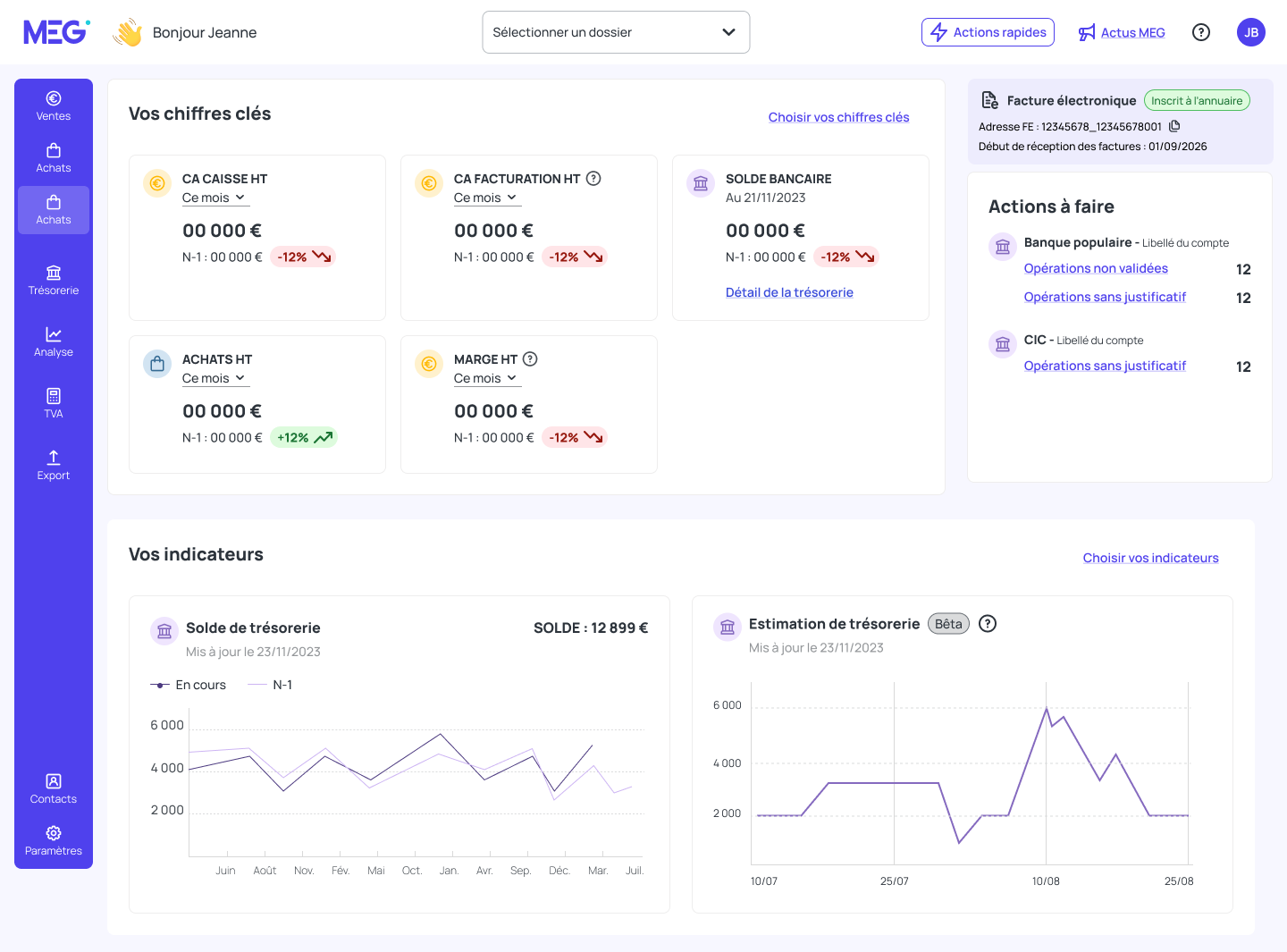Screen dimensions: 1287x952
Task: Expand Ce mois period for Marge HT
Action: pyautogui.click(x=486, y=378)
